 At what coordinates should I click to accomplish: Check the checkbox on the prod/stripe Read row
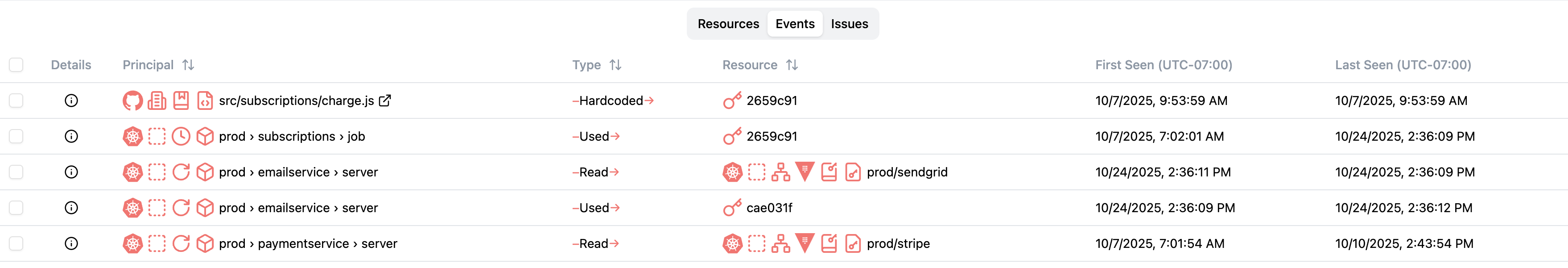point(16,243)
